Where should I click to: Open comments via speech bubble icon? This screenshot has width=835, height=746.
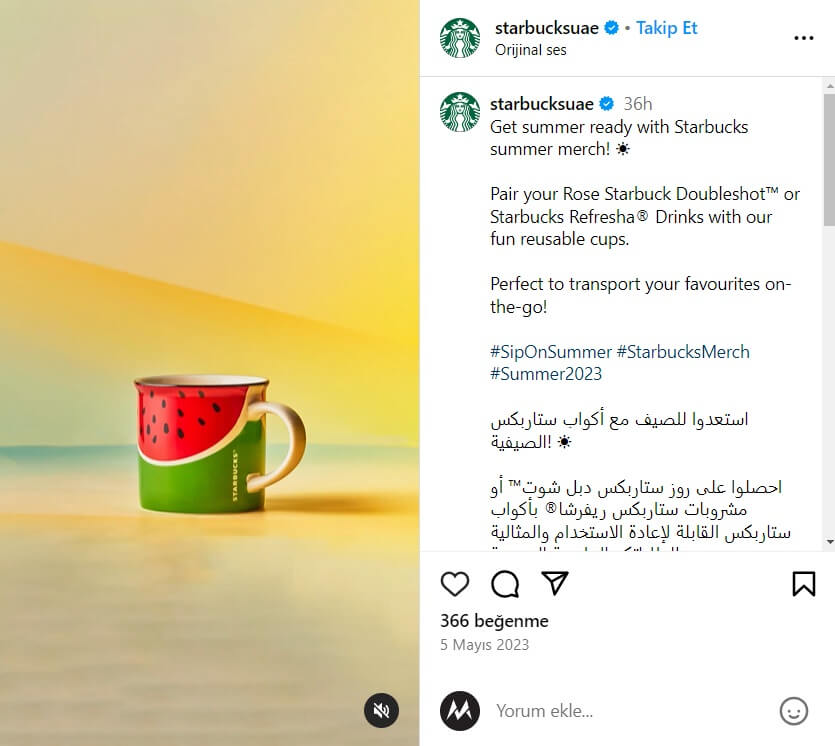pyautogui.click(x=504, y=584)
